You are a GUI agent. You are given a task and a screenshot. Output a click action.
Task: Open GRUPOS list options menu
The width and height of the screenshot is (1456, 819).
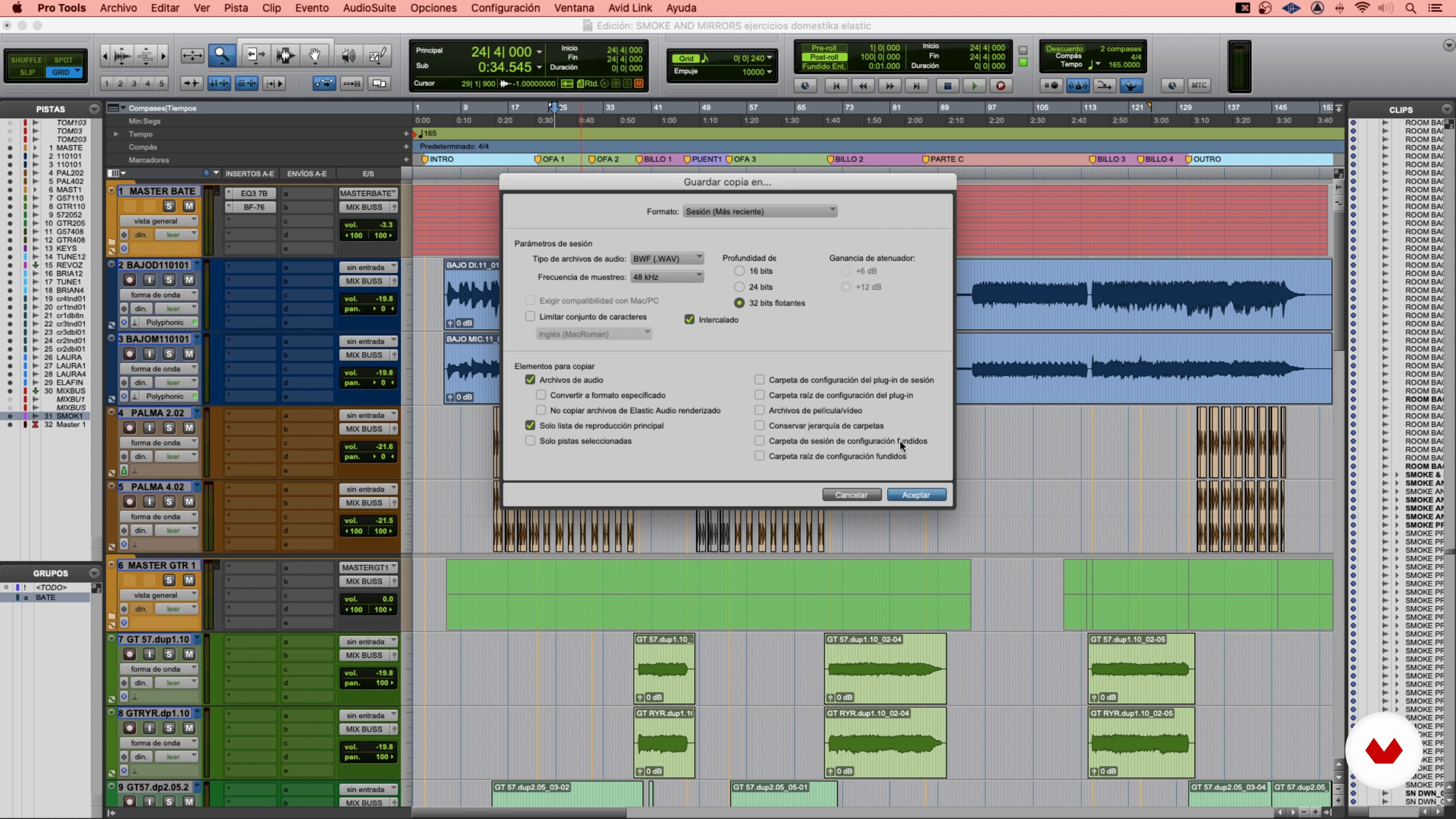pos(94,574)
